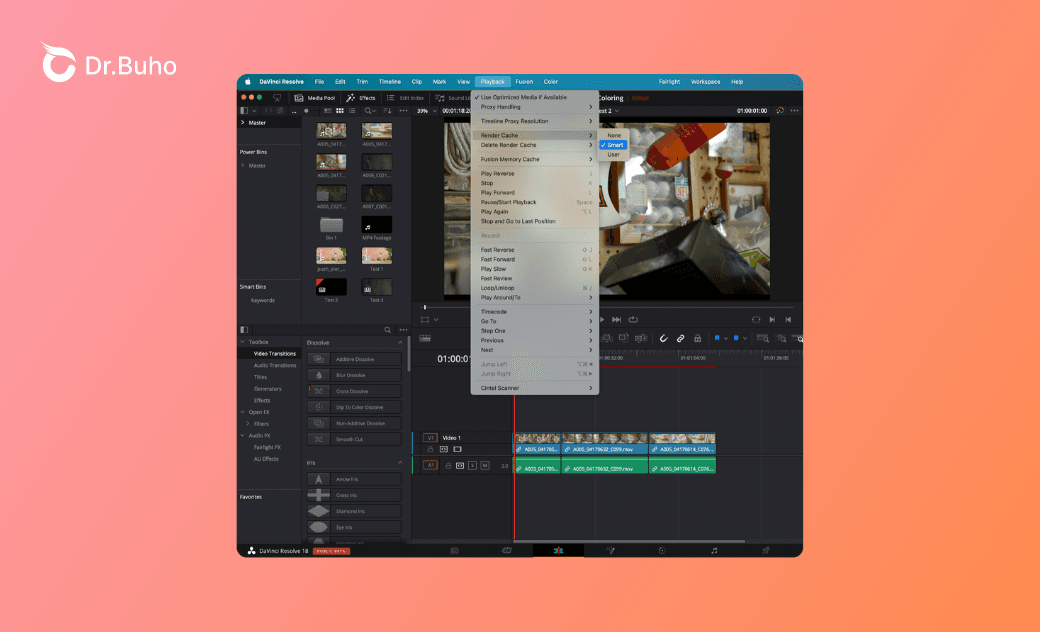This screenshot has height=632, width=1040.
Task: Open the Fusion menu in menu bar
Action: (x=524, y=81)
